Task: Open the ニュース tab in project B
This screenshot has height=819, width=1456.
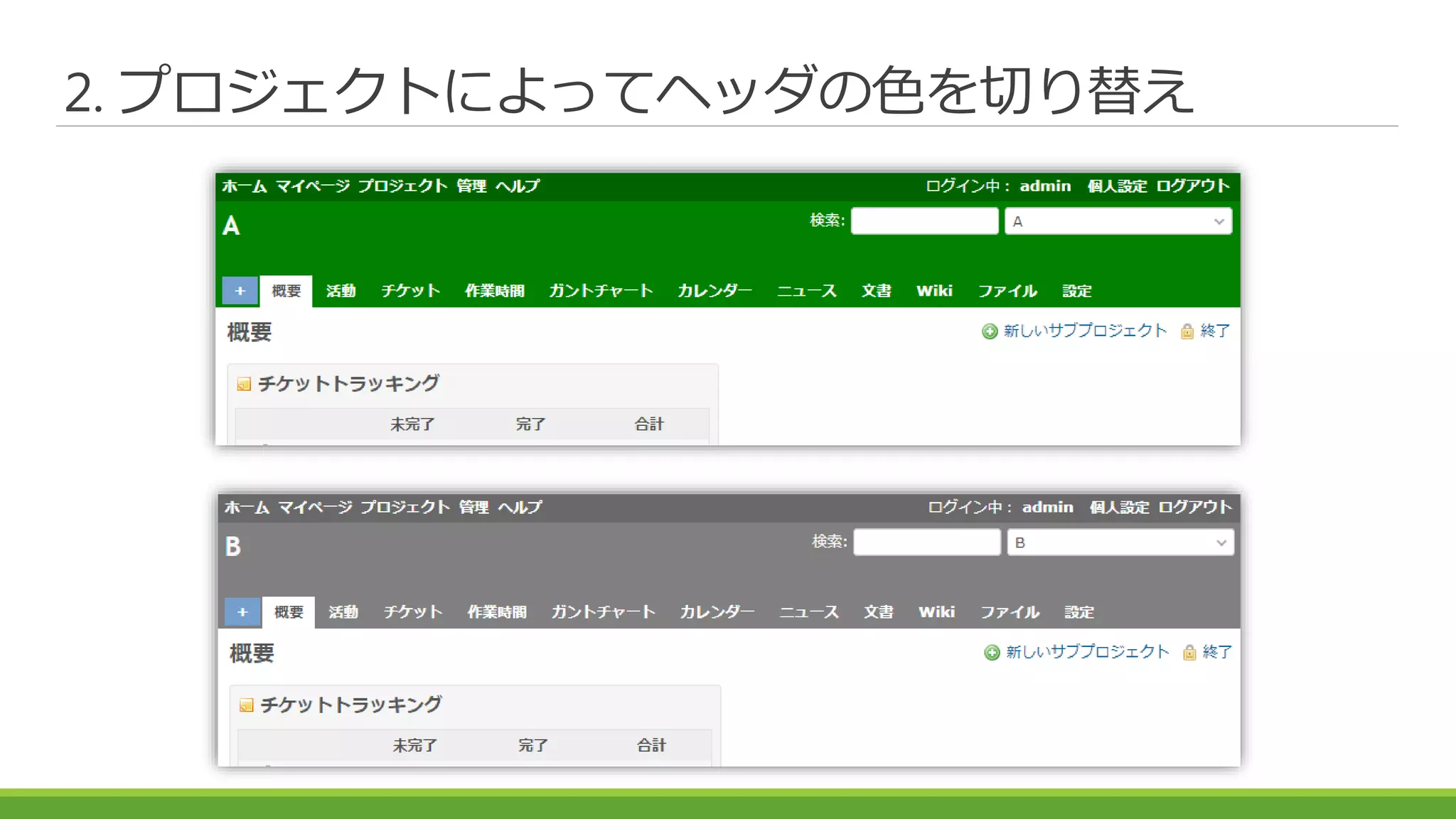Action: (809, 612)
